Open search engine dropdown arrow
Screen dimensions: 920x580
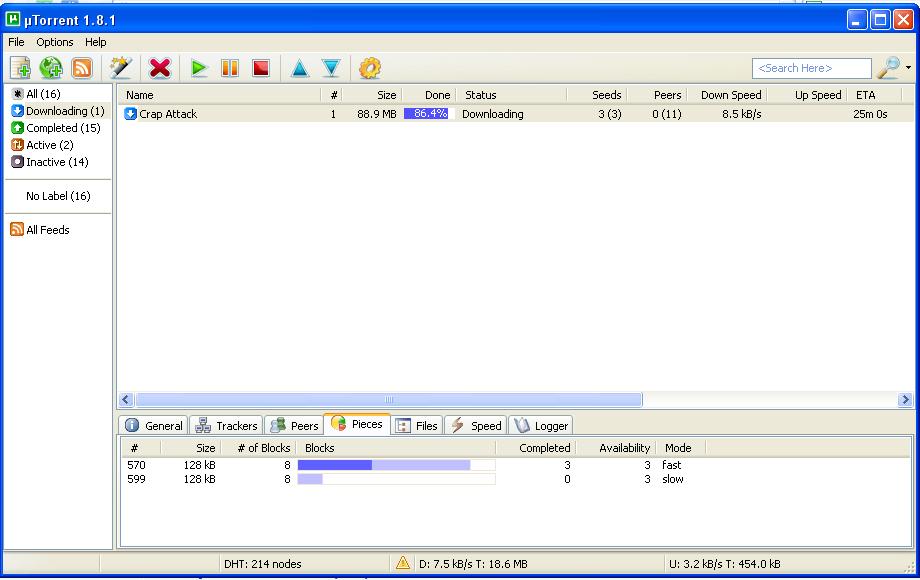[908, 68]
